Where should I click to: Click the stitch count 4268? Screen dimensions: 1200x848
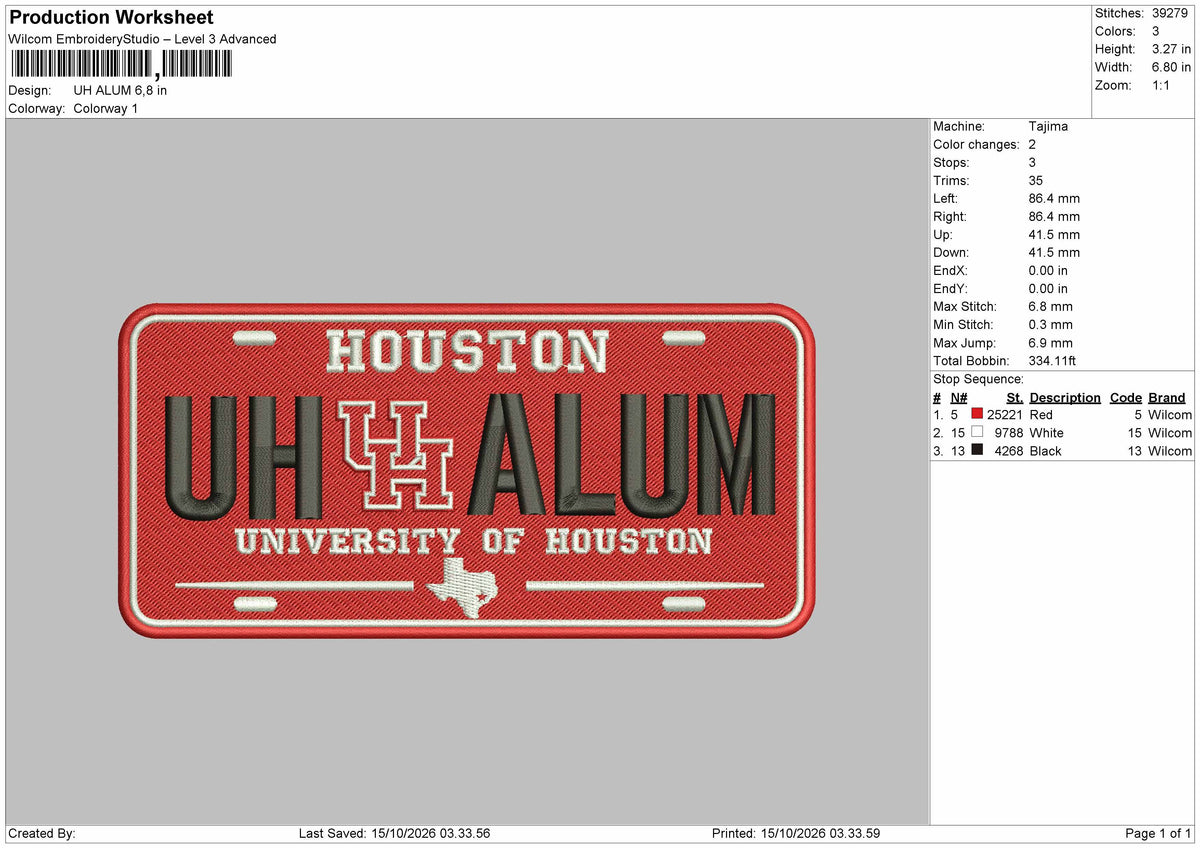pos(1008,451)
